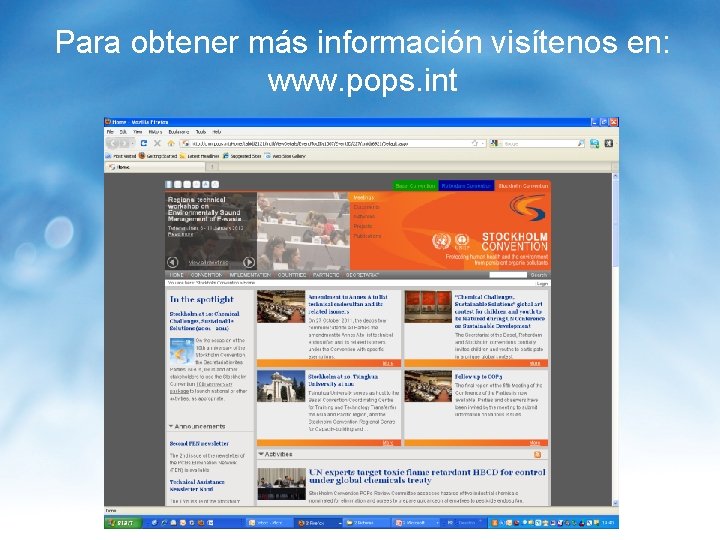Open the File menu in Firefox
Screen dimensions: 720x540
(110, 132)
